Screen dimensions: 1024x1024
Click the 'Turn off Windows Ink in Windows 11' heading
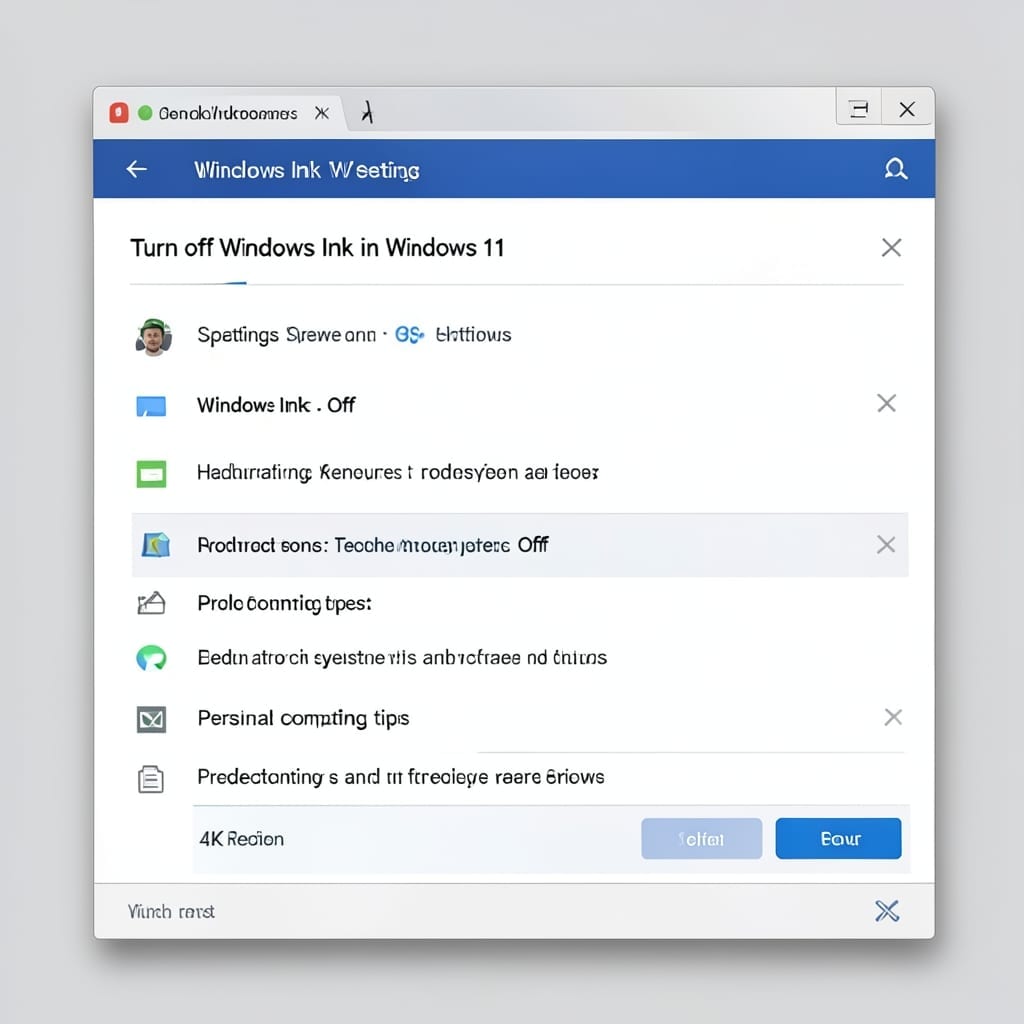click(x=317, y=248)
